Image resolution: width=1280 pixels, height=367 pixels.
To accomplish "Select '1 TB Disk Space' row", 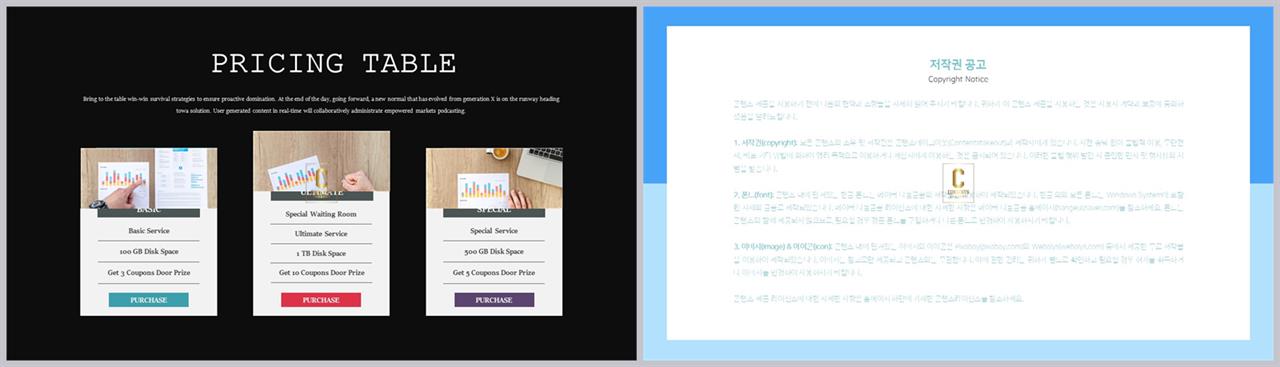I will [x=321, y=254].
